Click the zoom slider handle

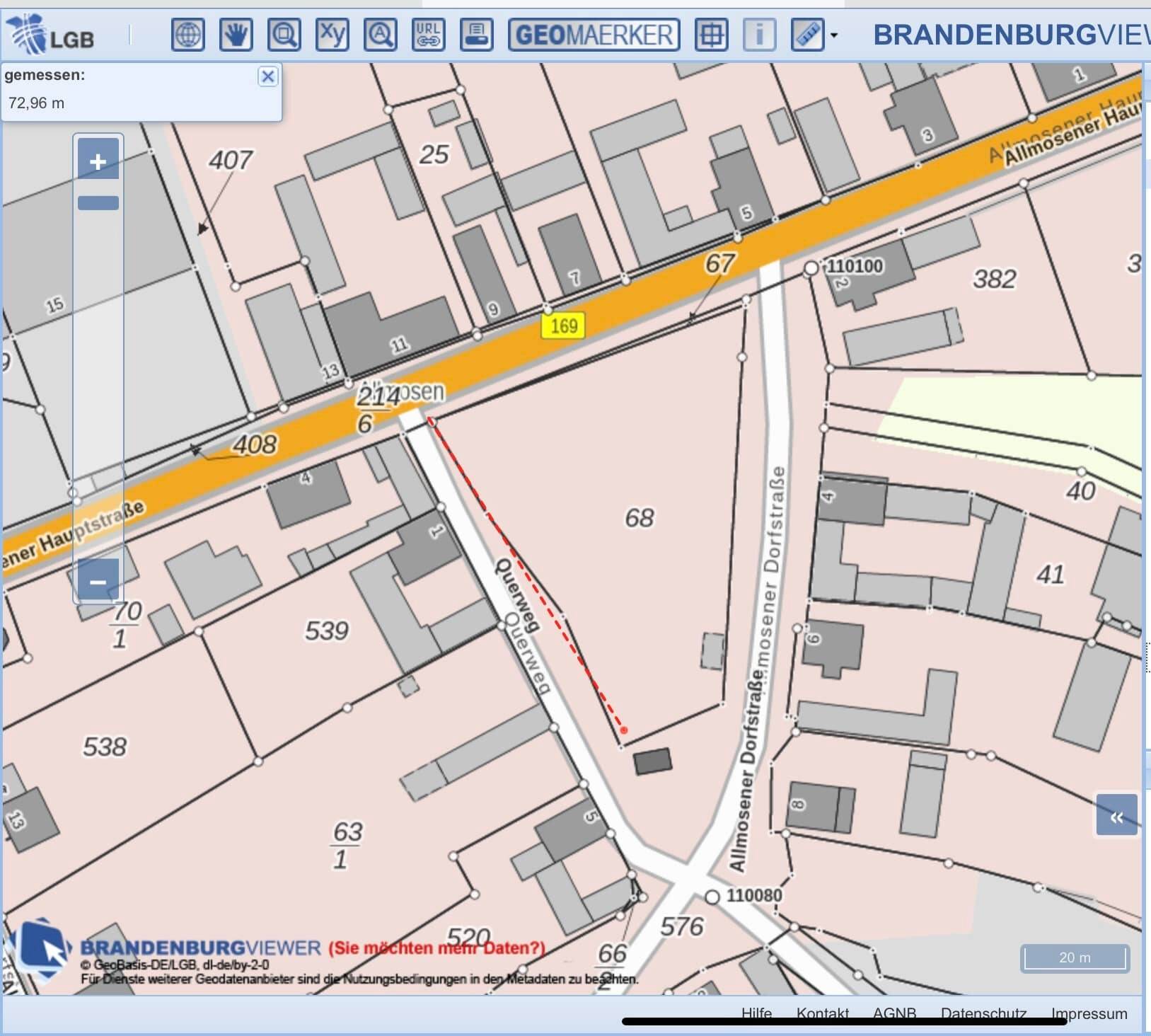point(98,203)
